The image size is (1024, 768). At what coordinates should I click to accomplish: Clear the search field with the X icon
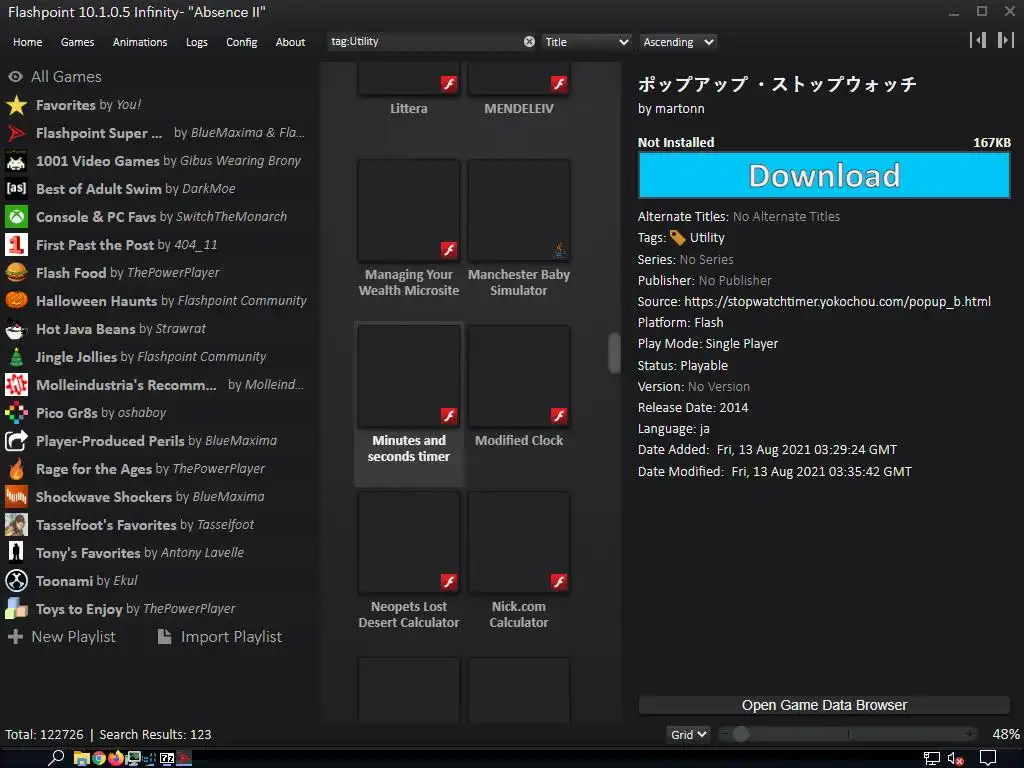pyautogui.click(x=529, y=42)
